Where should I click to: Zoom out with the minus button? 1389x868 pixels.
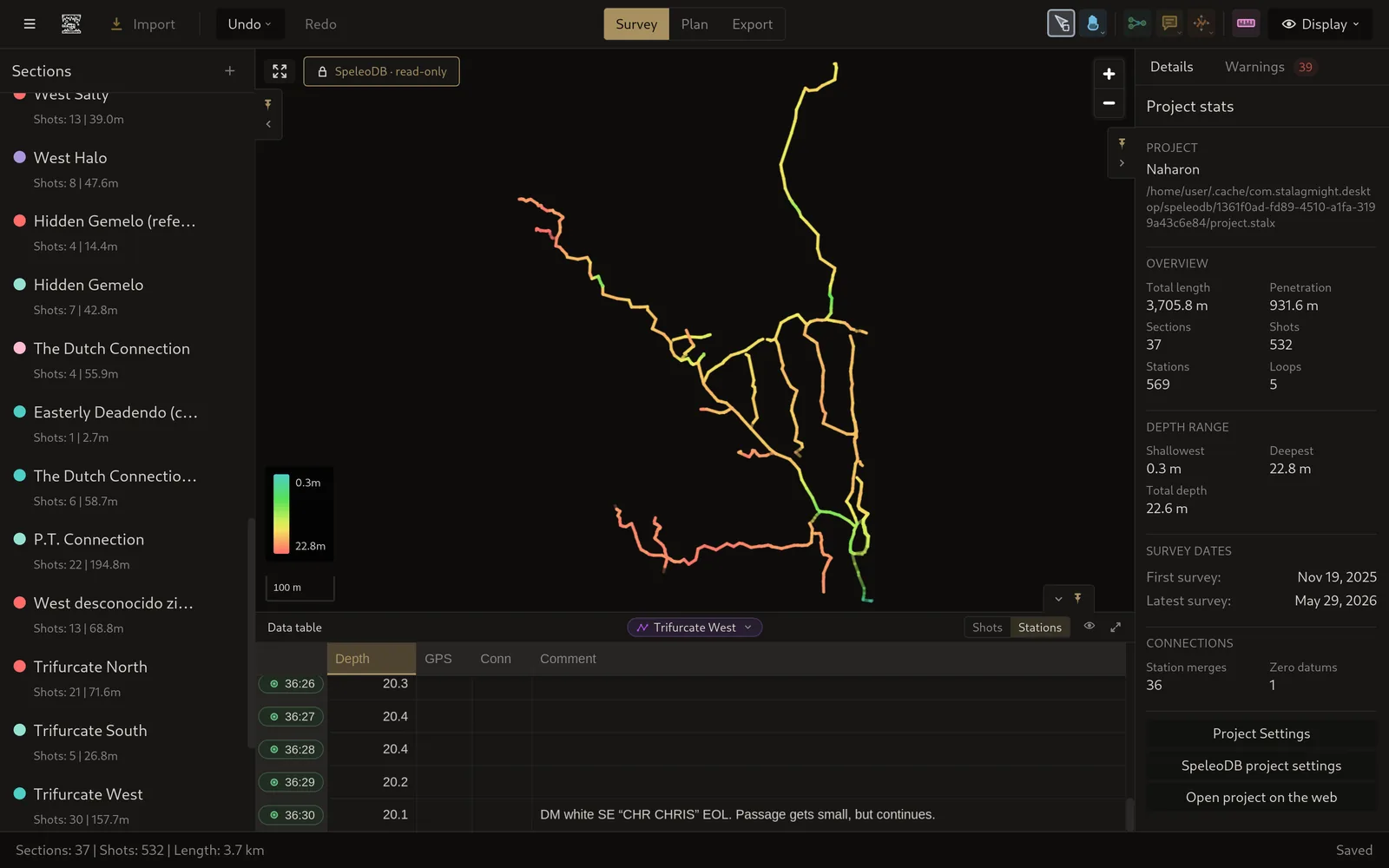point(1109,103)
